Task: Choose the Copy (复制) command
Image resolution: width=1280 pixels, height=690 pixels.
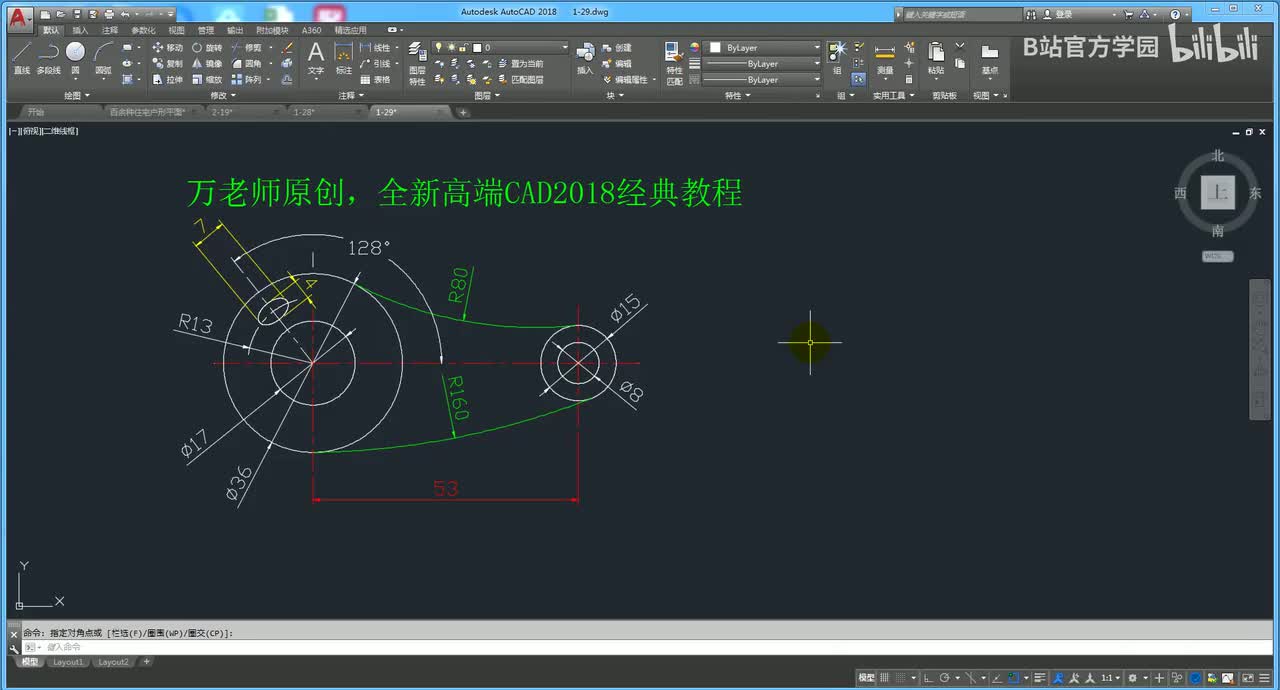Action: point(167,63)
